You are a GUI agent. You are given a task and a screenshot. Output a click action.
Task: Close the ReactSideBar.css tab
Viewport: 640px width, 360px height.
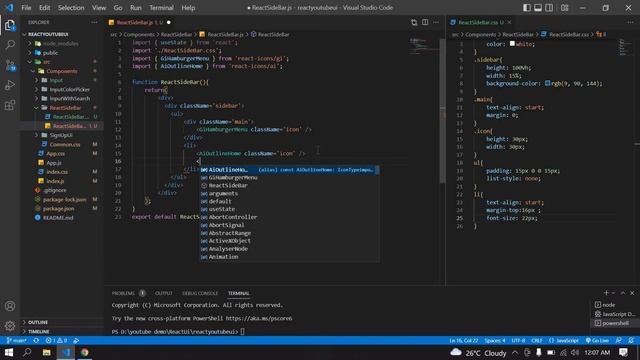[x=509, y=22]
